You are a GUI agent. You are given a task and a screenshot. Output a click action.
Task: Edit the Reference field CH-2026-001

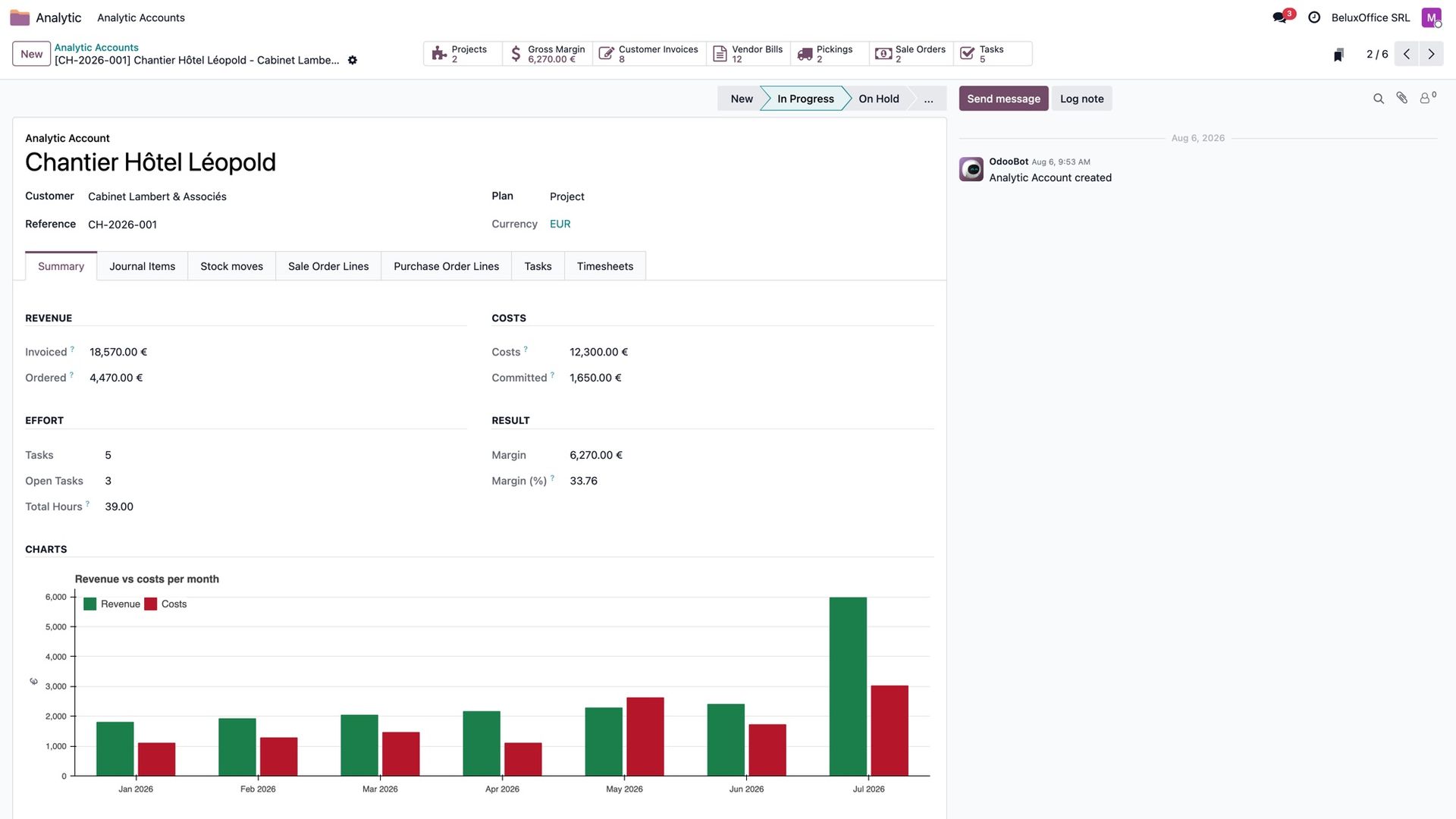(122, 225)
